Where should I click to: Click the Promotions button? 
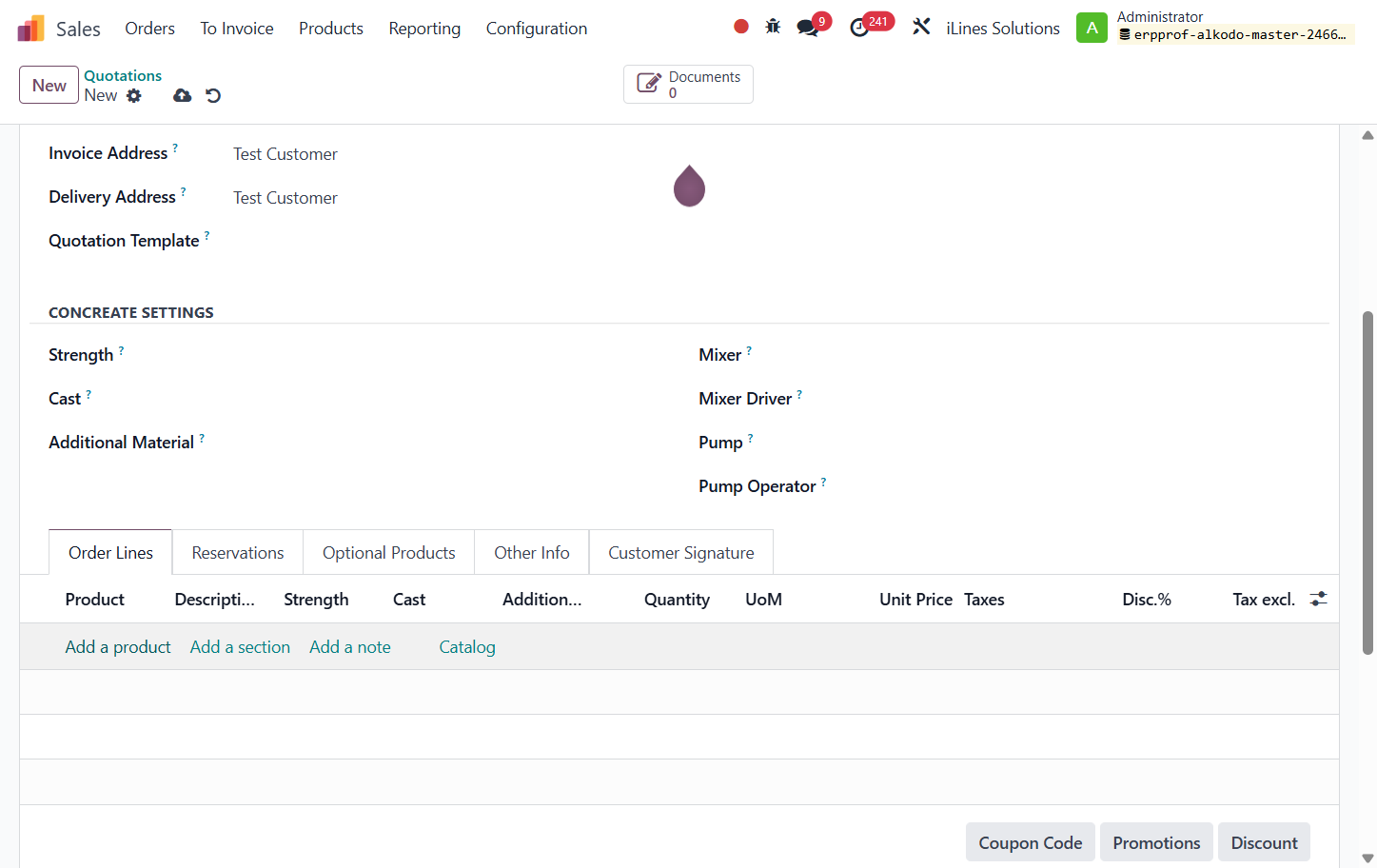(x=1156, y=842)
